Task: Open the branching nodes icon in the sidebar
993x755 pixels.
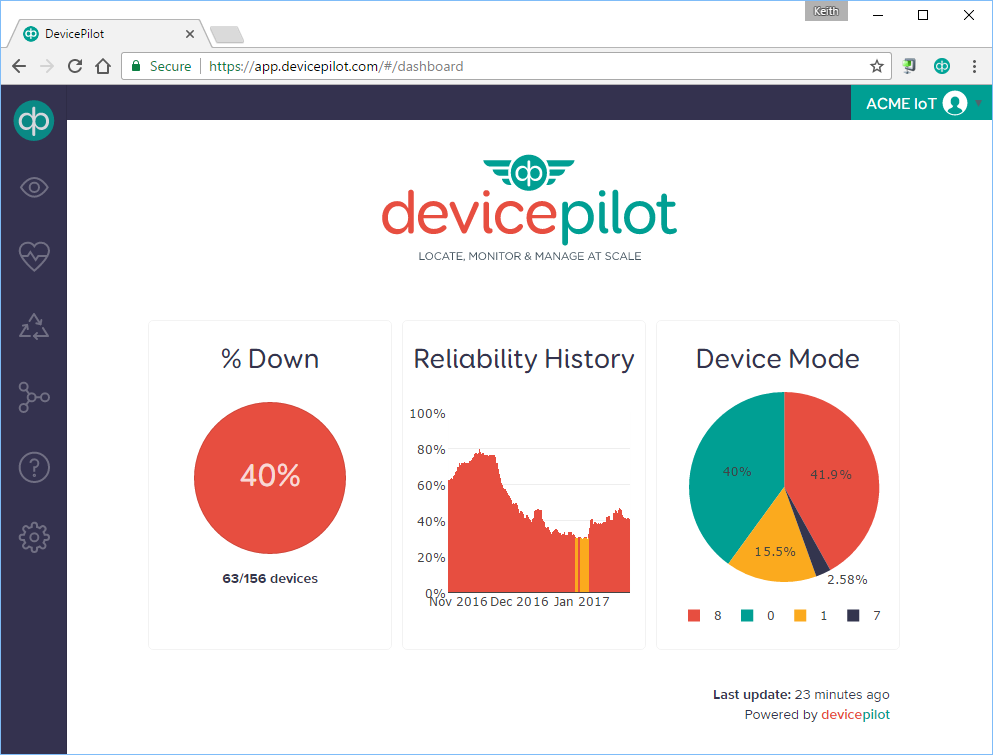Action: coord(34,397)
